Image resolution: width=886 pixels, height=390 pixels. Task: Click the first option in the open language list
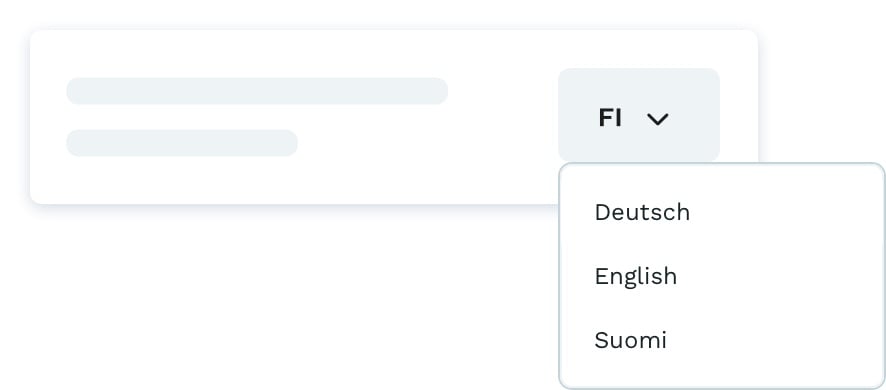coord(642,213)
